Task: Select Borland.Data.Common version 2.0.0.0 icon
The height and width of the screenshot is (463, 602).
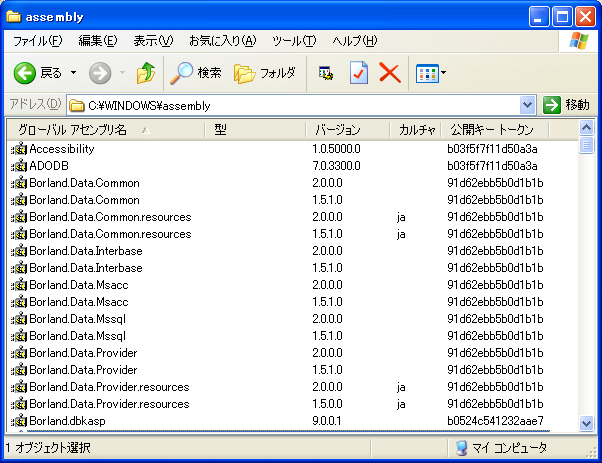Action: pyautogui.click(x=19, y=183)
